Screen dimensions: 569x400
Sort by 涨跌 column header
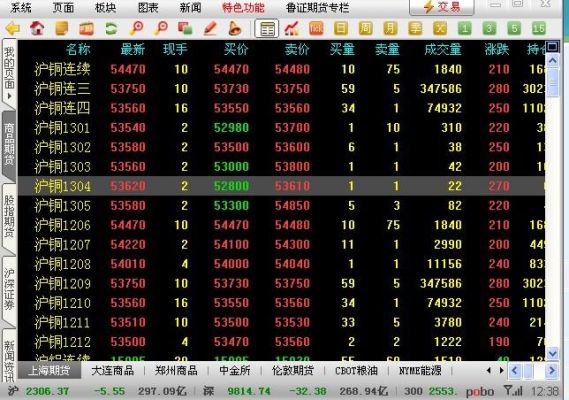[497, 49]
